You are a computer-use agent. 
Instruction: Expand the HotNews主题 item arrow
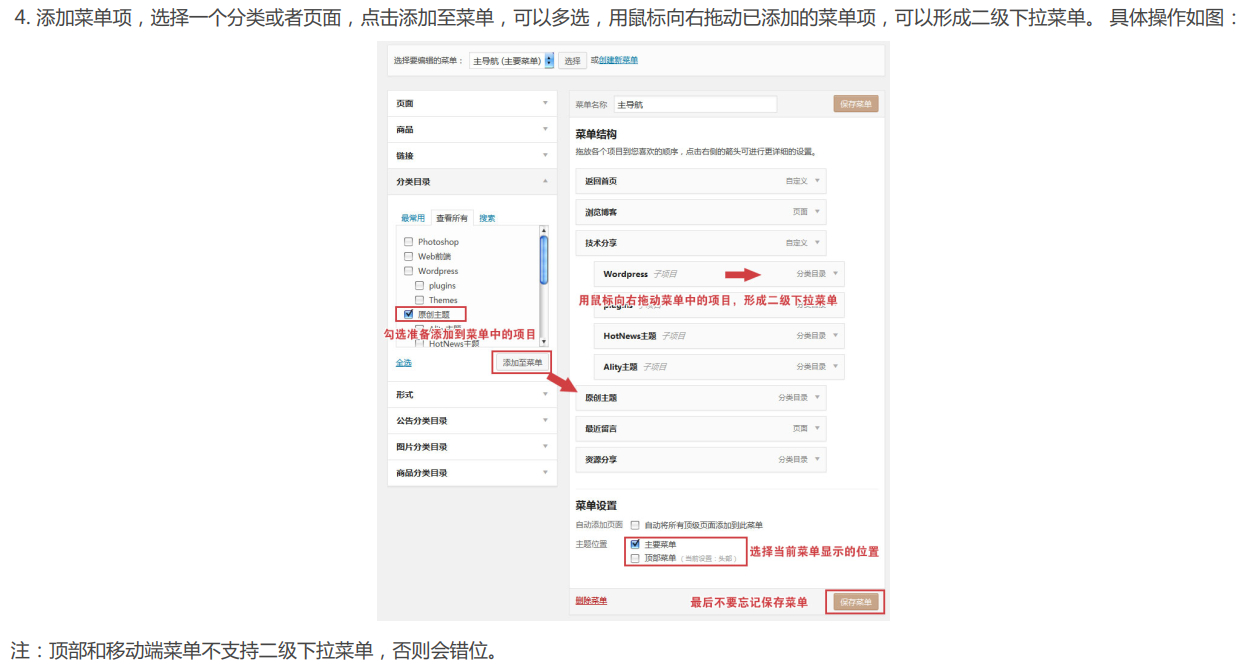835,336
